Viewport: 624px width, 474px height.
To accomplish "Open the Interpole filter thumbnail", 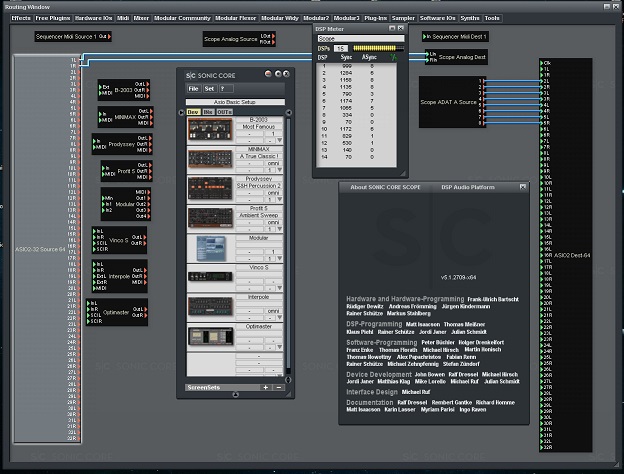I will tap(210, 307).
